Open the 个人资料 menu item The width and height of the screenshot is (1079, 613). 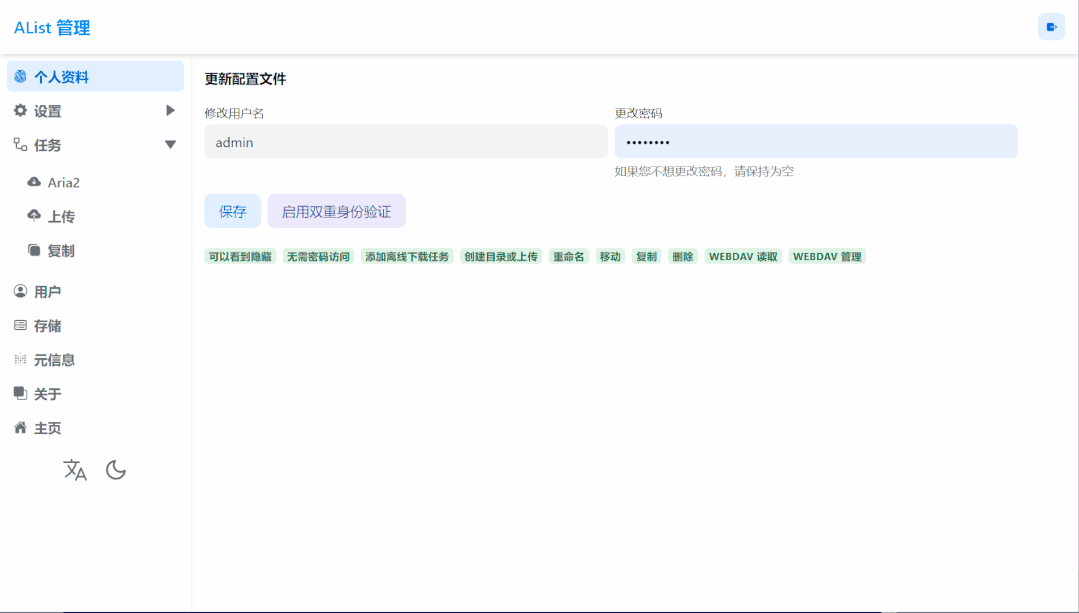[x=95, y=76]
